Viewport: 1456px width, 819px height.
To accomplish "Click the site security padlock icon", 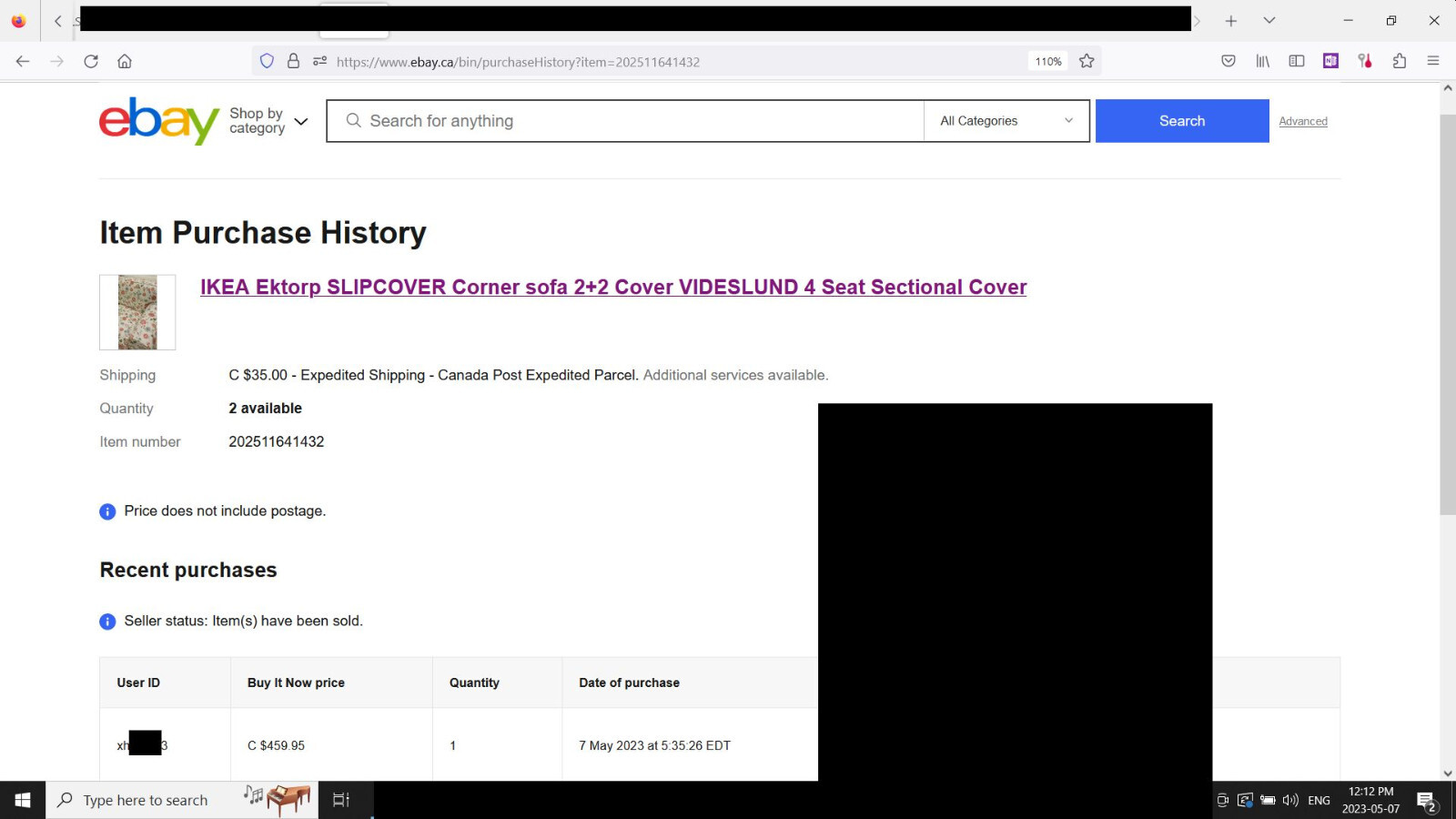I will [293, 61].
